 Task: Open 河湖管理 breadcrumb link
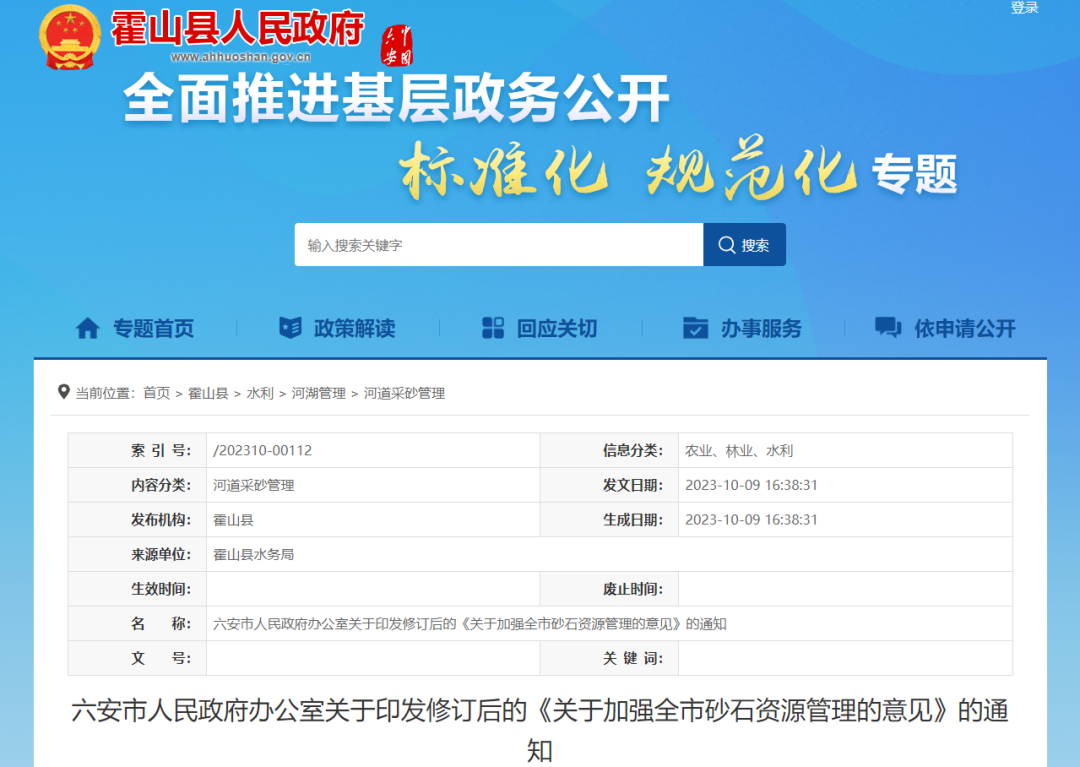(318, 394)
